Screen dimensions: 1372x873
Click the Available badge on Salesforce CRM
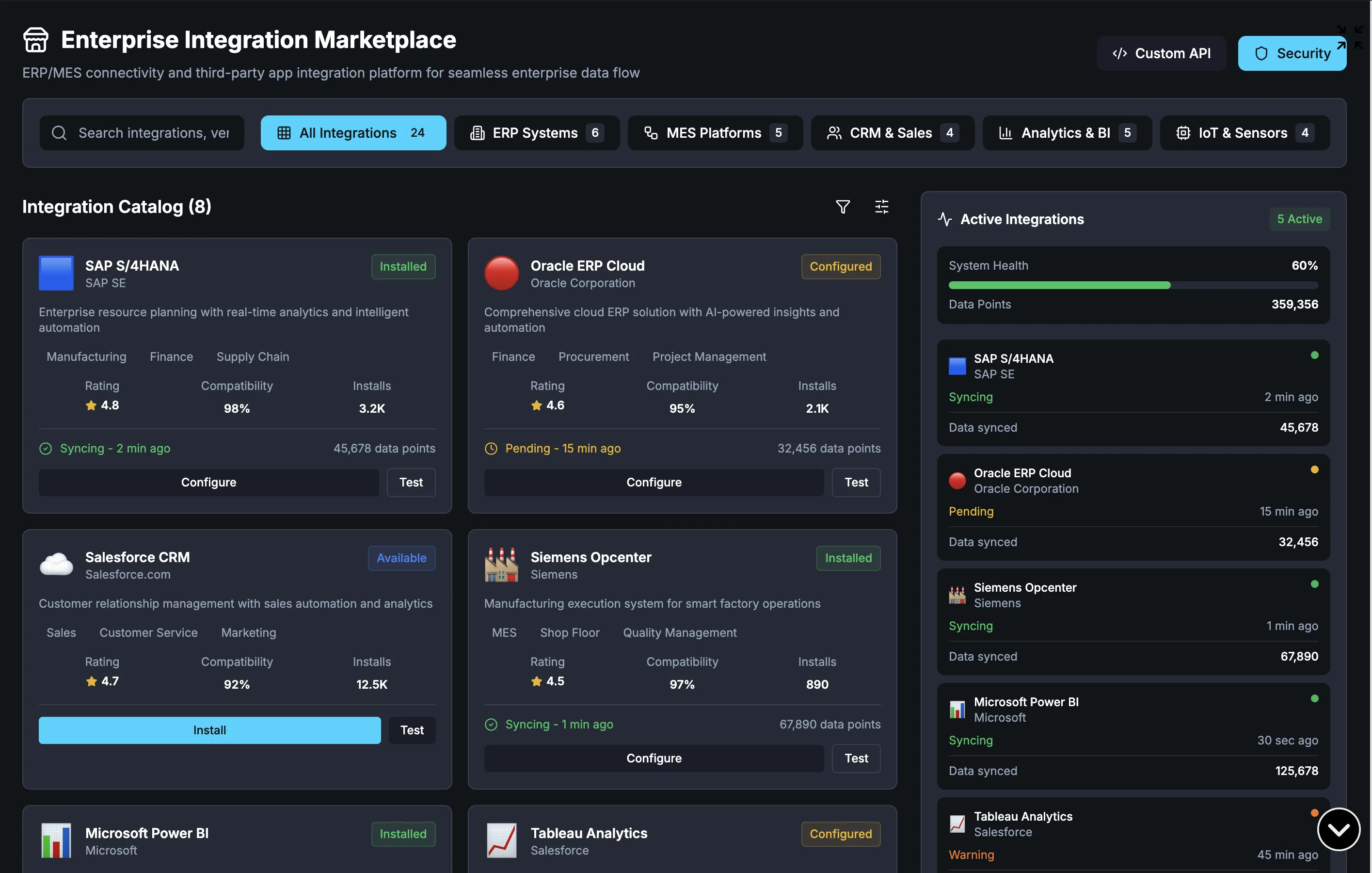pyautogui.click(x=402, y=558)
